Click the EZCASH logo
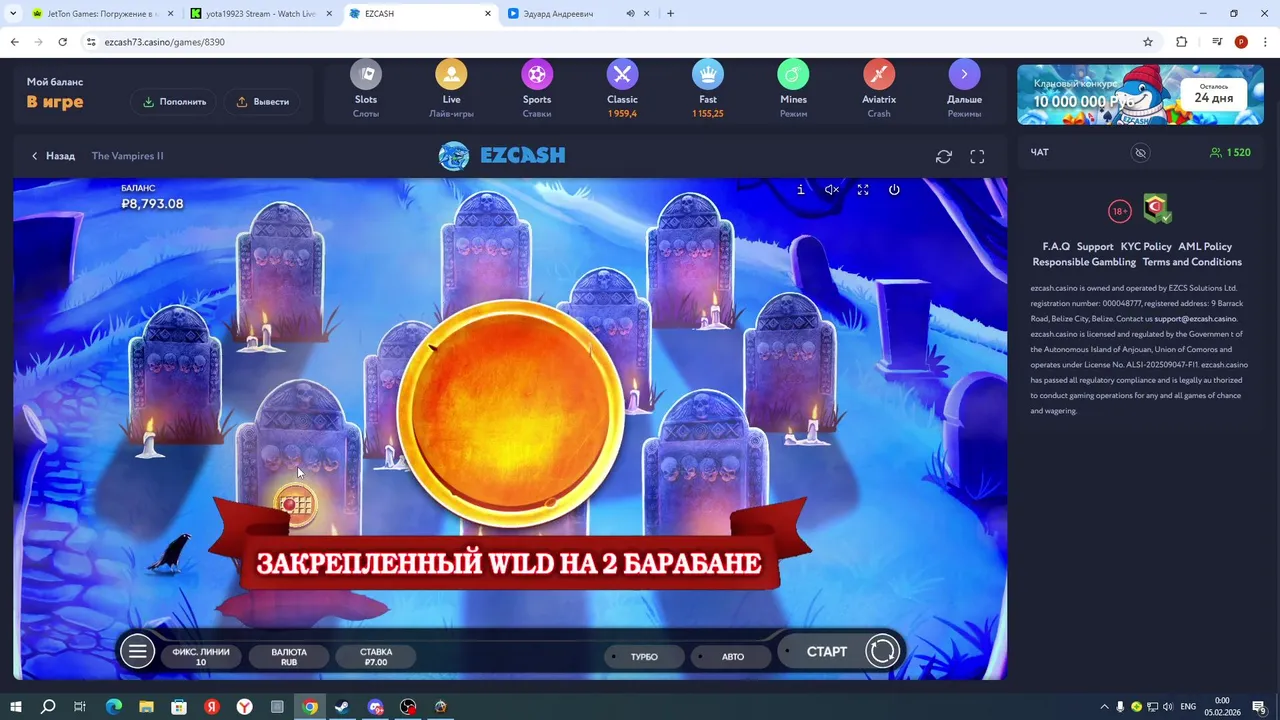The height and width of the screenshot is (720, 1280). coord(502,155)
